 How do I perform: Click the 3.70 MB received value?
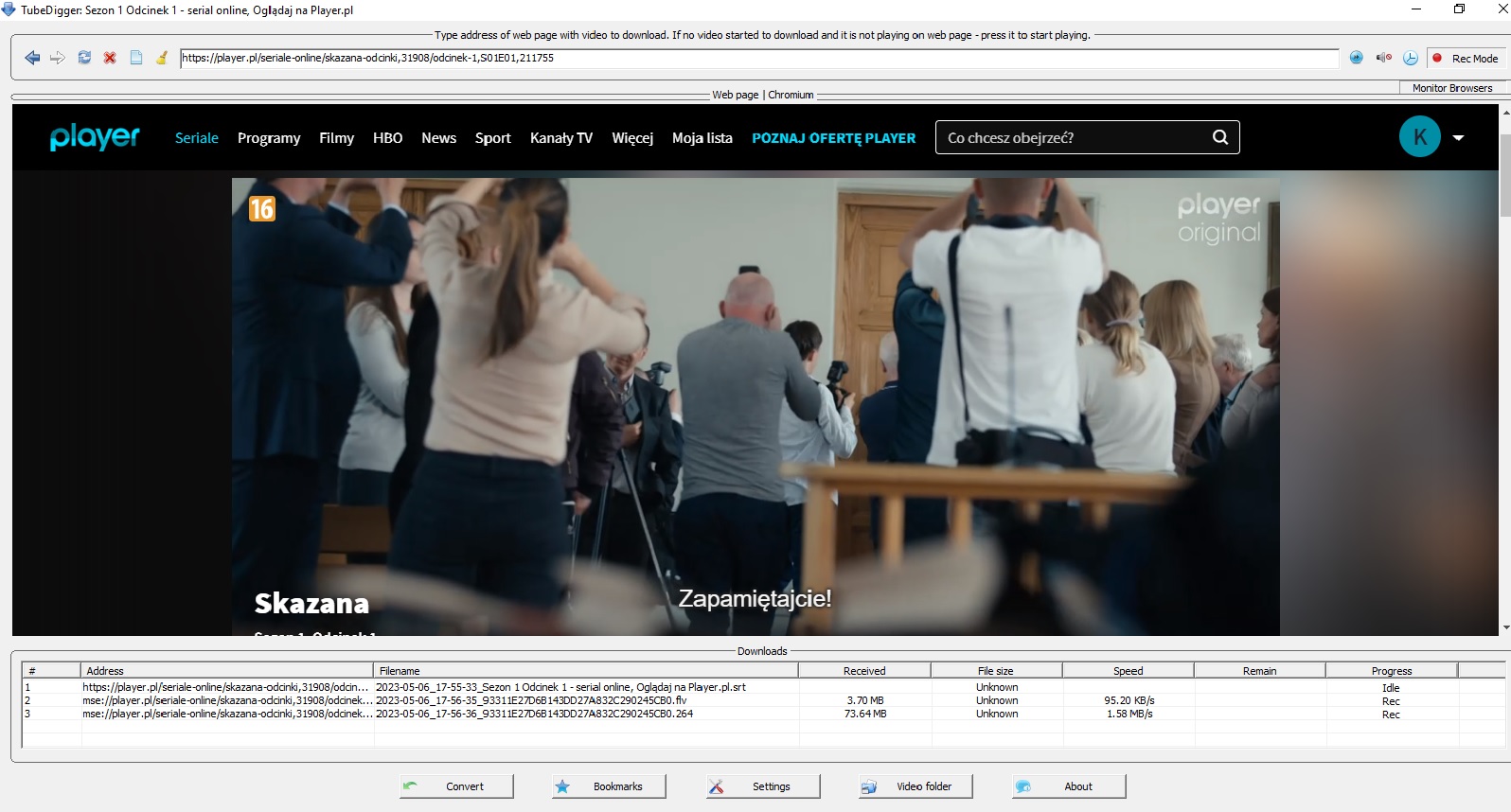click(x=865, y=700)
